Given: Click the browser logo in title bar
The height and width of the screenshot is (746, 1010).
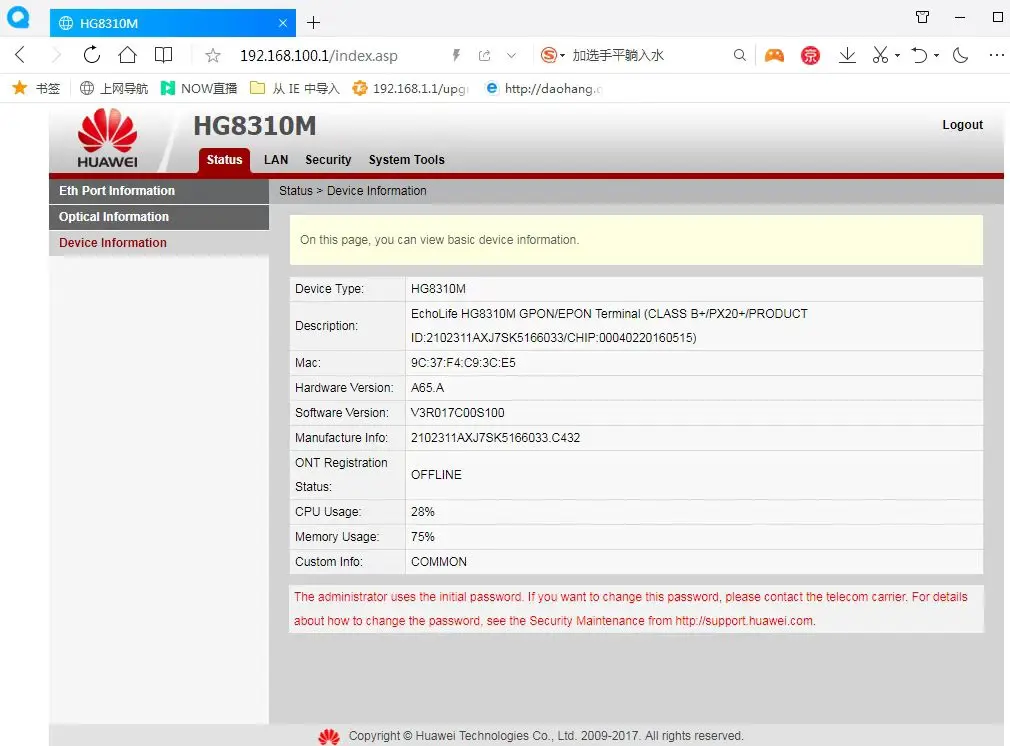Looking at the screenshot, I should (x=18, y=17).
